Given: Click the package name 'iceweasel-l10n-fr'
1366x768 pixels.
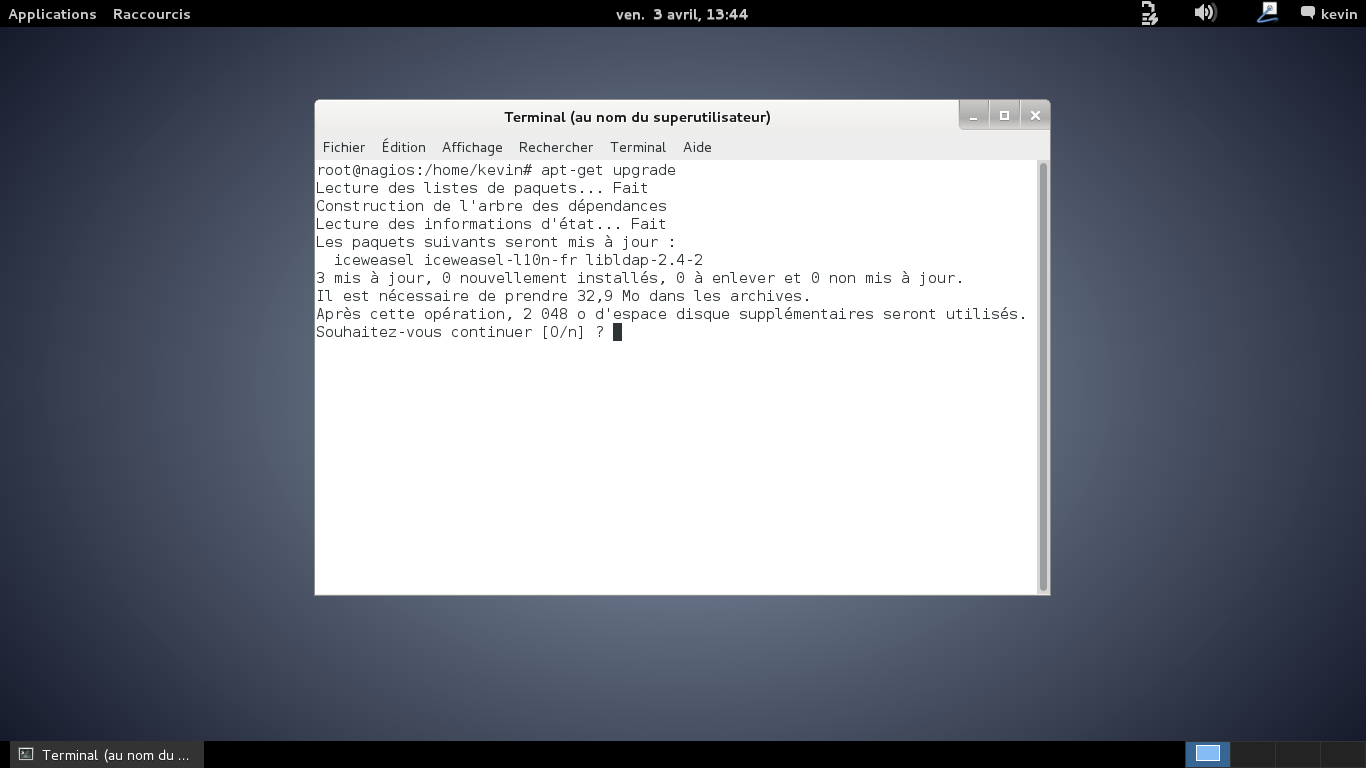Looking at the screenshot, I should click(500, 260).
